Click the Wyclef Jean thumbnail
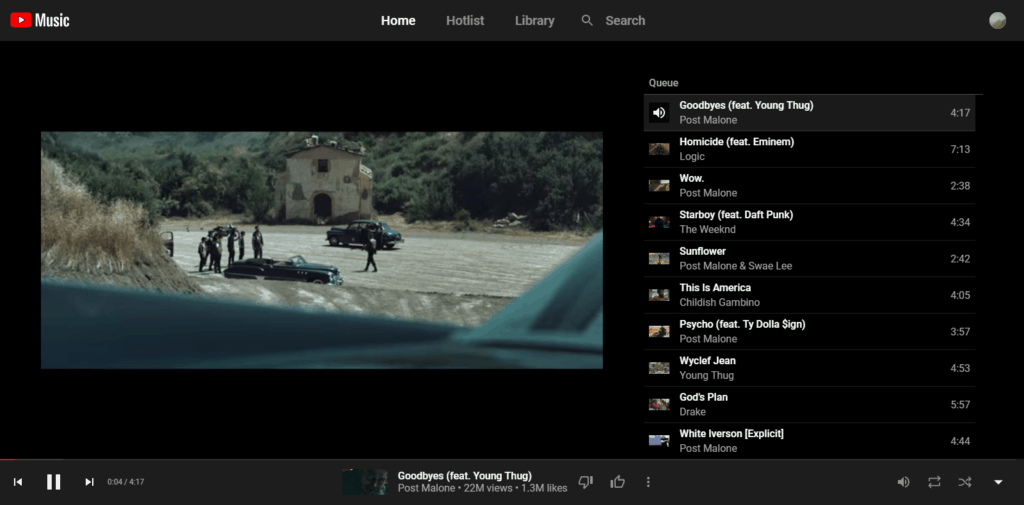Image resolution: width=1024 pixels, height=505 pixels. pos(659,368)
